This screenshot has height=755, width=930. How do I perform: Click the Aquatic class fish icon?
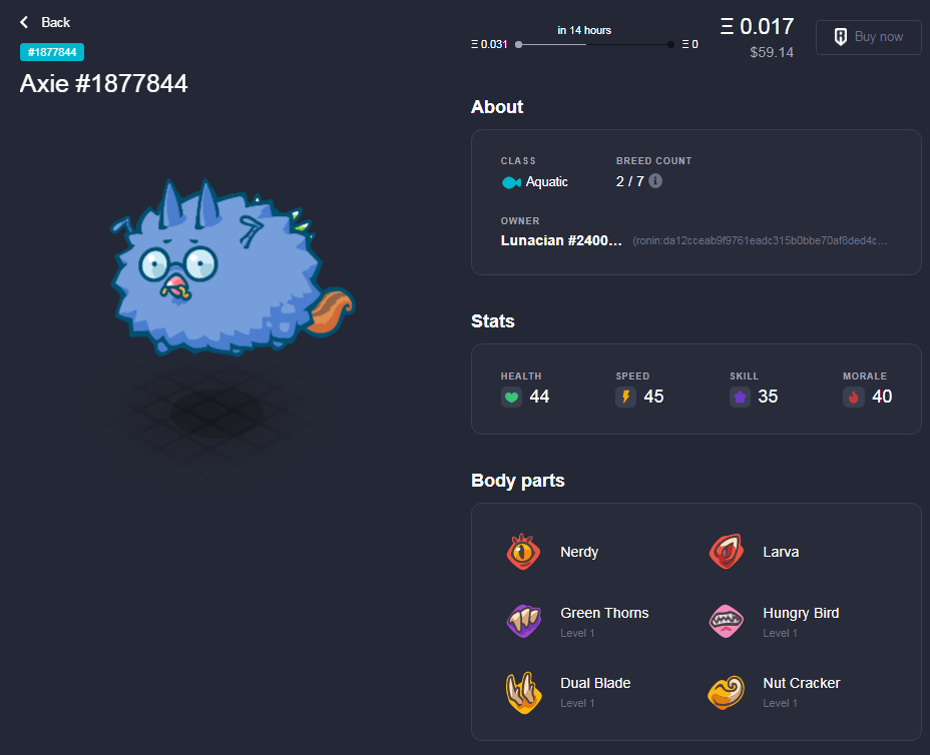click(x=511, y=182)
